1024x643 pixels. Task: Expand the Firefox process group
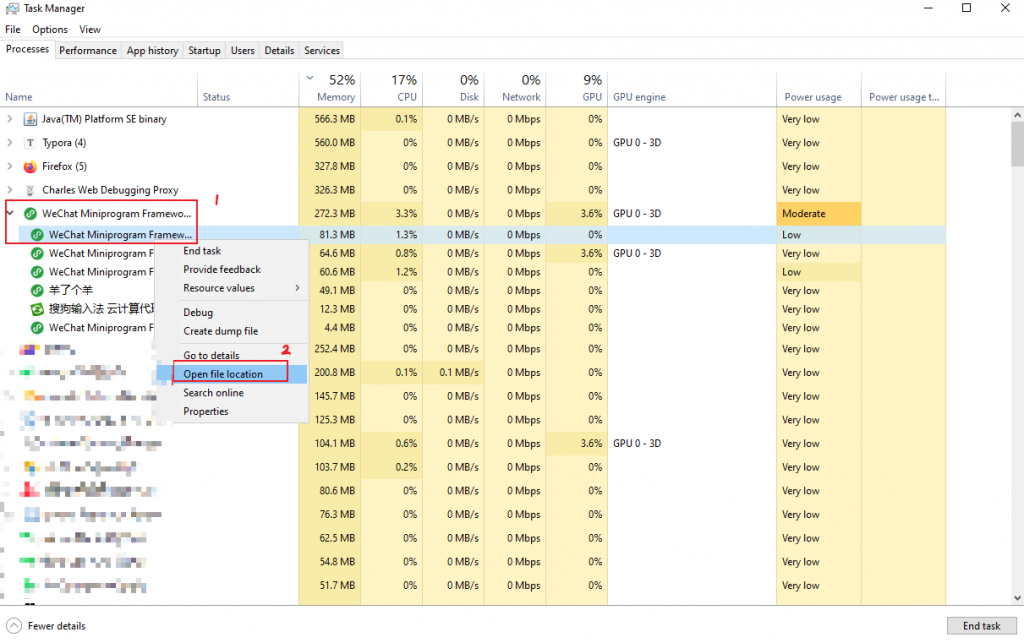[10, 167]
